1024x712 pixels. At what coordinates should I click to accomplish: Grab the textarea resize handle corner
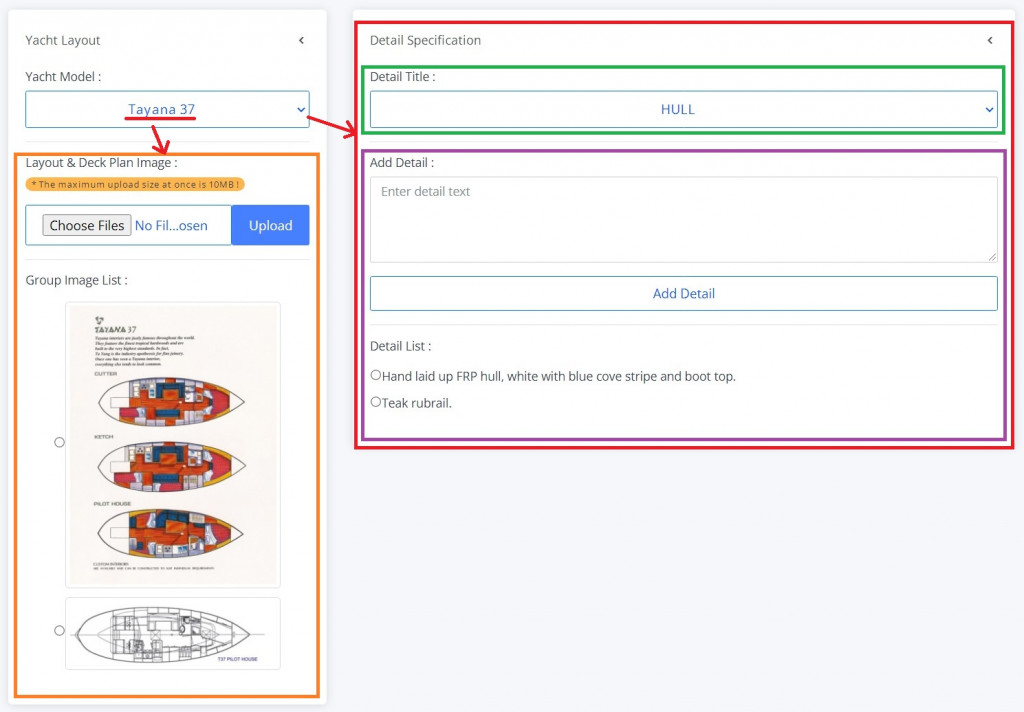click(x=992, y=257)
